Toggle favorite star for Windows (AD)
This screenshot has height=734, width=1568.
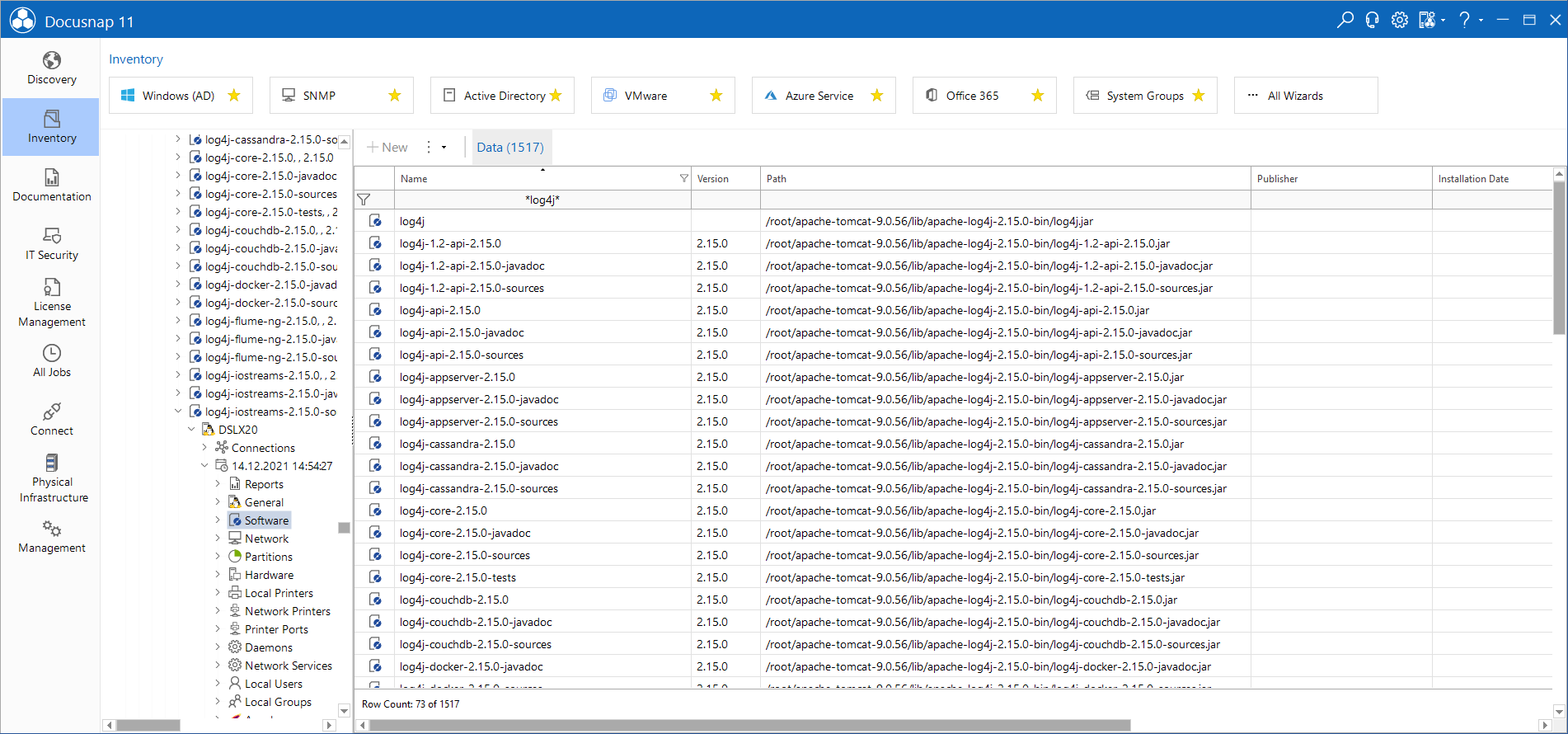pyautogui.click(x=234, y=96)
